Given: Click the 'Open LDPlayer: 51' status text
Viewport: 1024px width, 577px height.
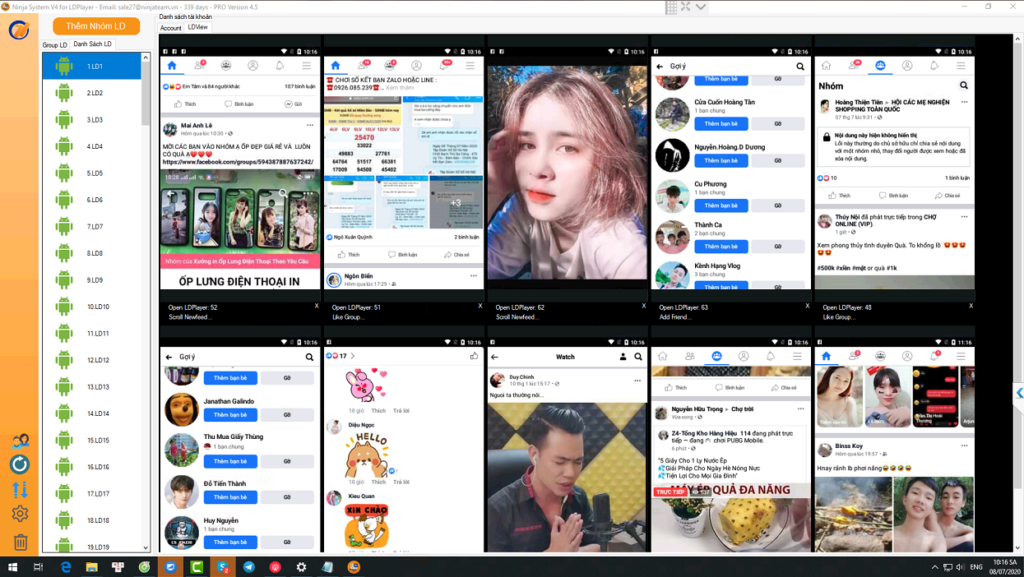Looking at the screenshot, I should [x=356, y=307].
